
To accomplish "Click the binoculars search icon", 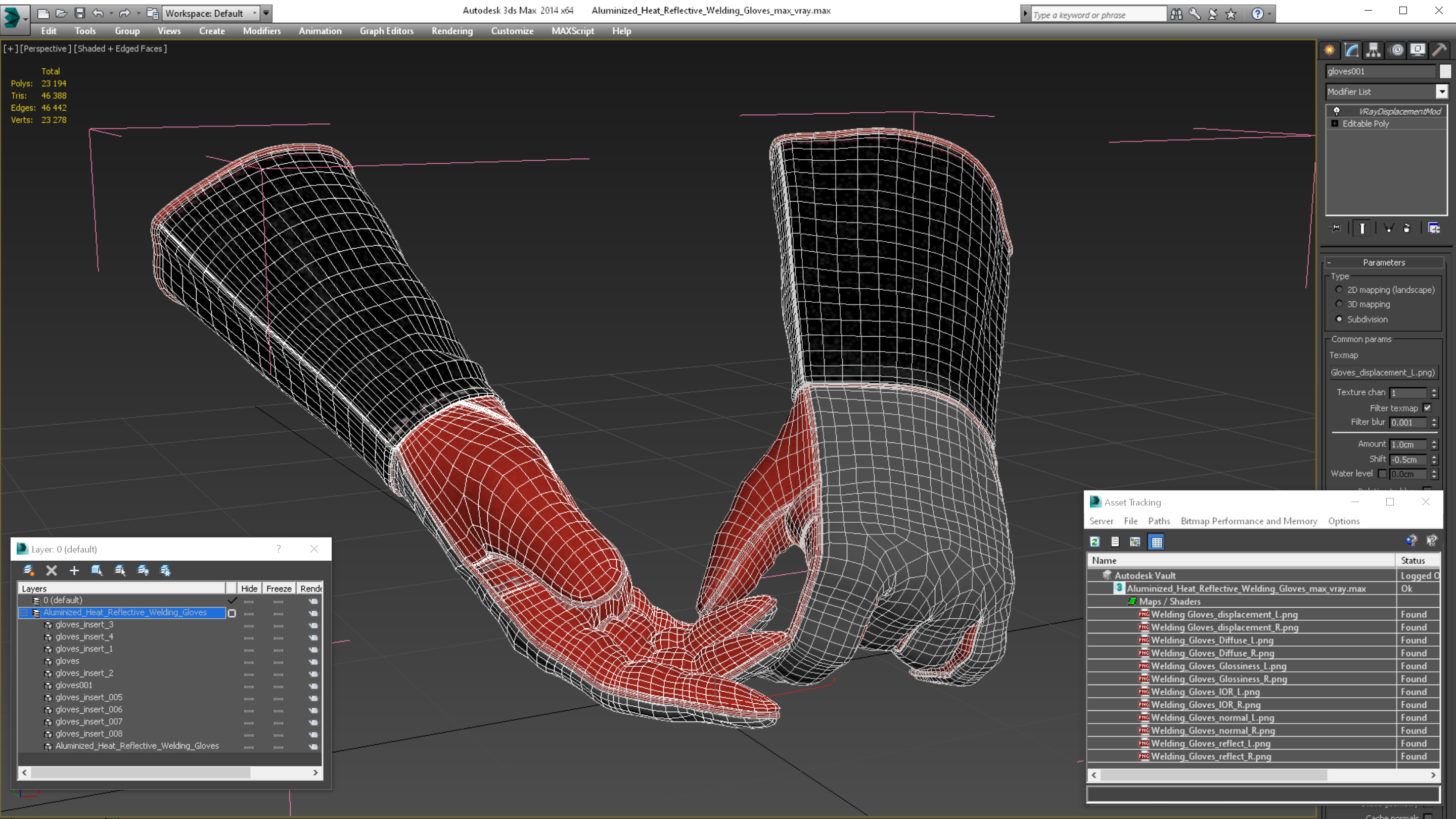I will pyautogui.click(x=1176, y=14).
